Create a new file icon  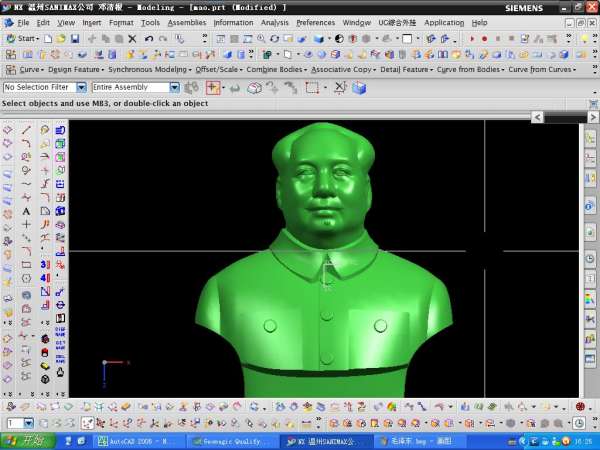coord(48,39)
